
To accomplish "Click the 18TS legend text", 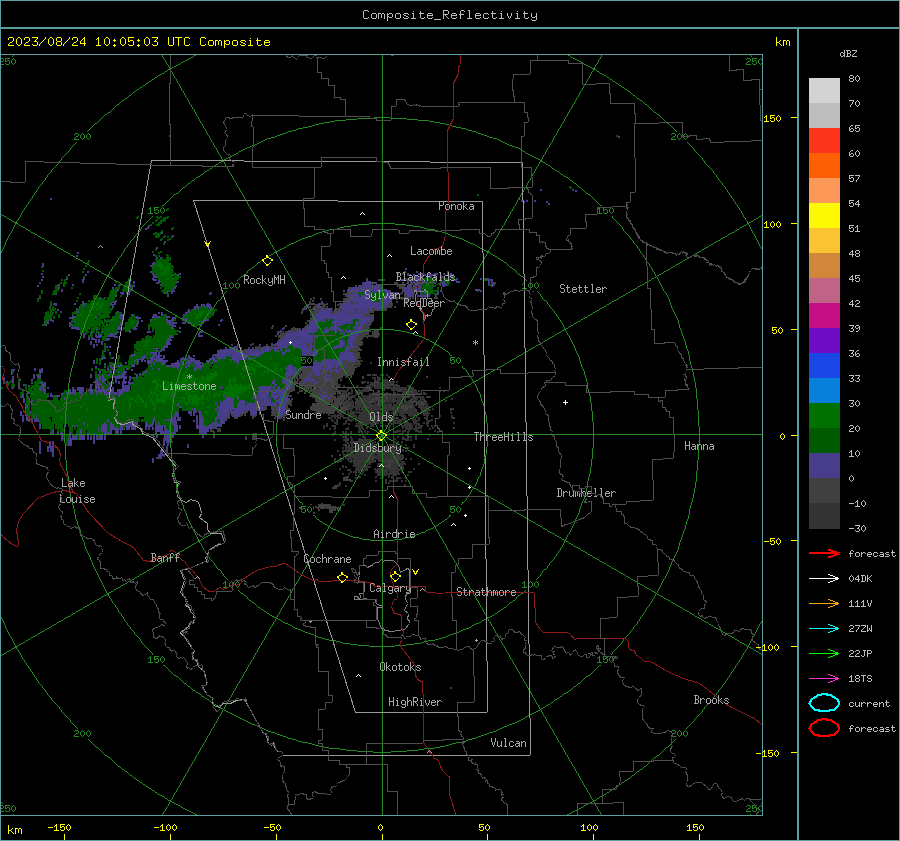I will tap(860, 679).
